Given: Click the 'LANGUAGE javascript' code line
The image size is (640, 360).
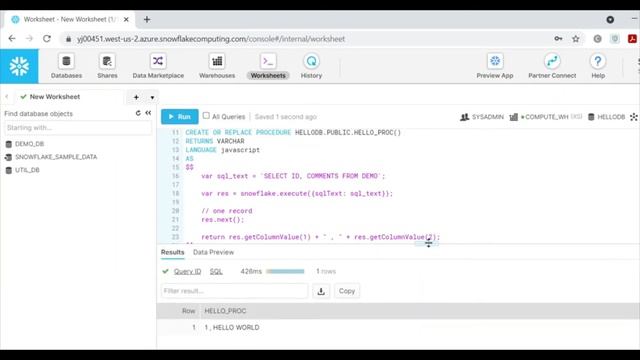Looking at the screenshot, I should click(x=222, y=150).
